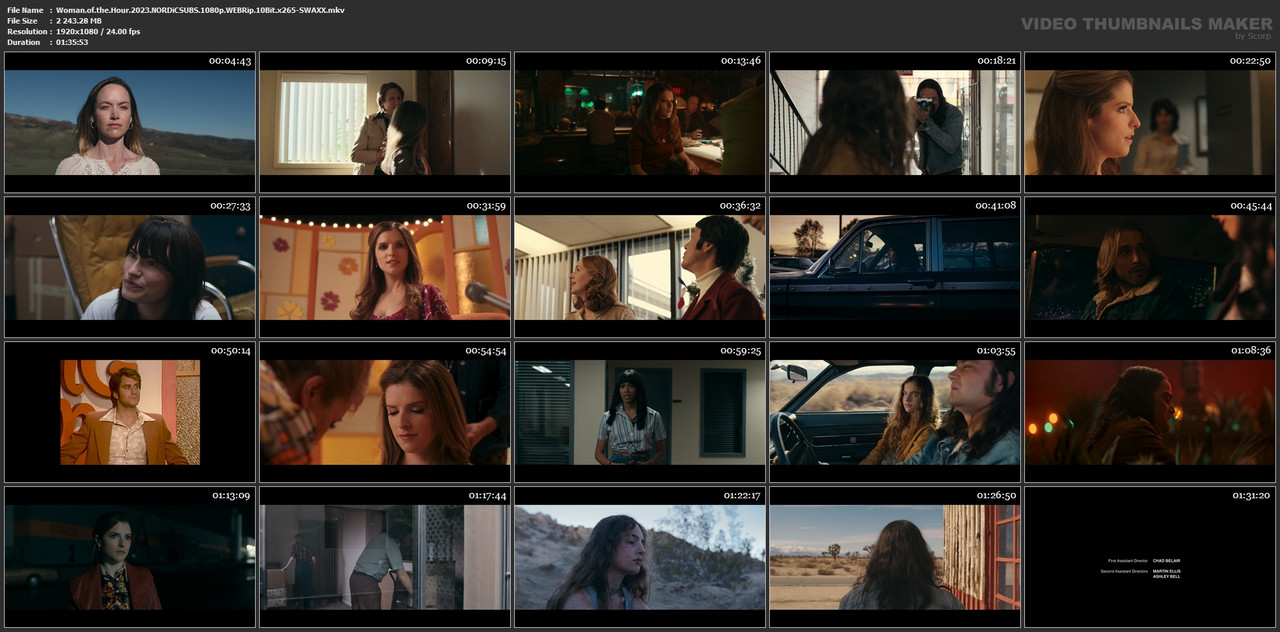Viewport: 1280px width, 632px height.
Task: Select the resolution text 1920x1080 / 24.00 fps
Action: tap(98, 31)
